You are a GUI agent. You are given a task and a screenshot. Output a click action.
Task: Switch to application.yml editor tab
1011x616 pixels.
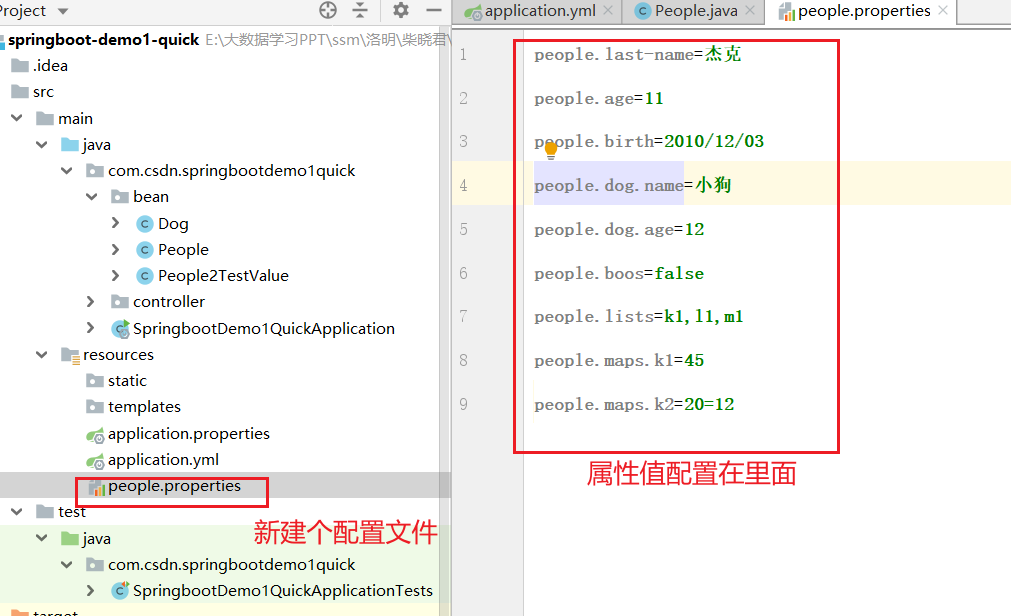pyautogui.click(x=539, y=11)
